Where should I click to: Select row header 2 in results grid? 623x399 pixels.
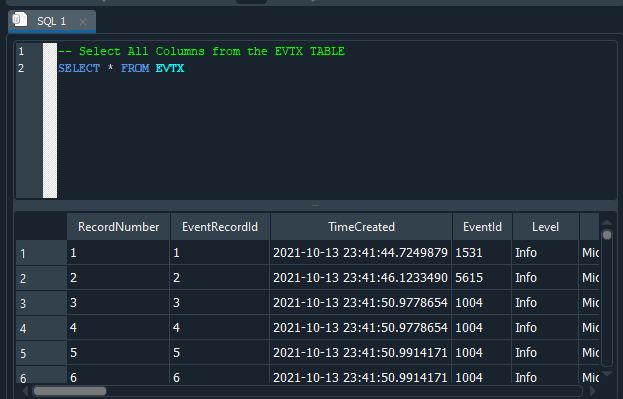[x=41, y=278]
